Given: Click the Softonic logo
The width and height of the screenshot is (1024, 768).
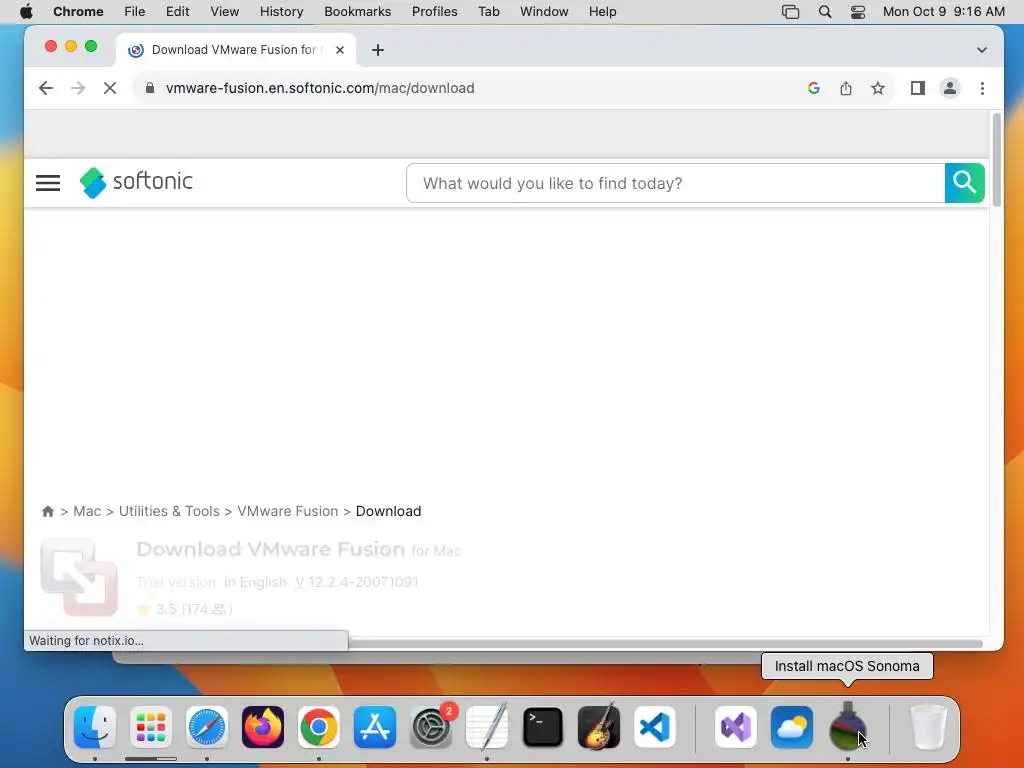Looking at the screenshot, I should coord(136,182).
